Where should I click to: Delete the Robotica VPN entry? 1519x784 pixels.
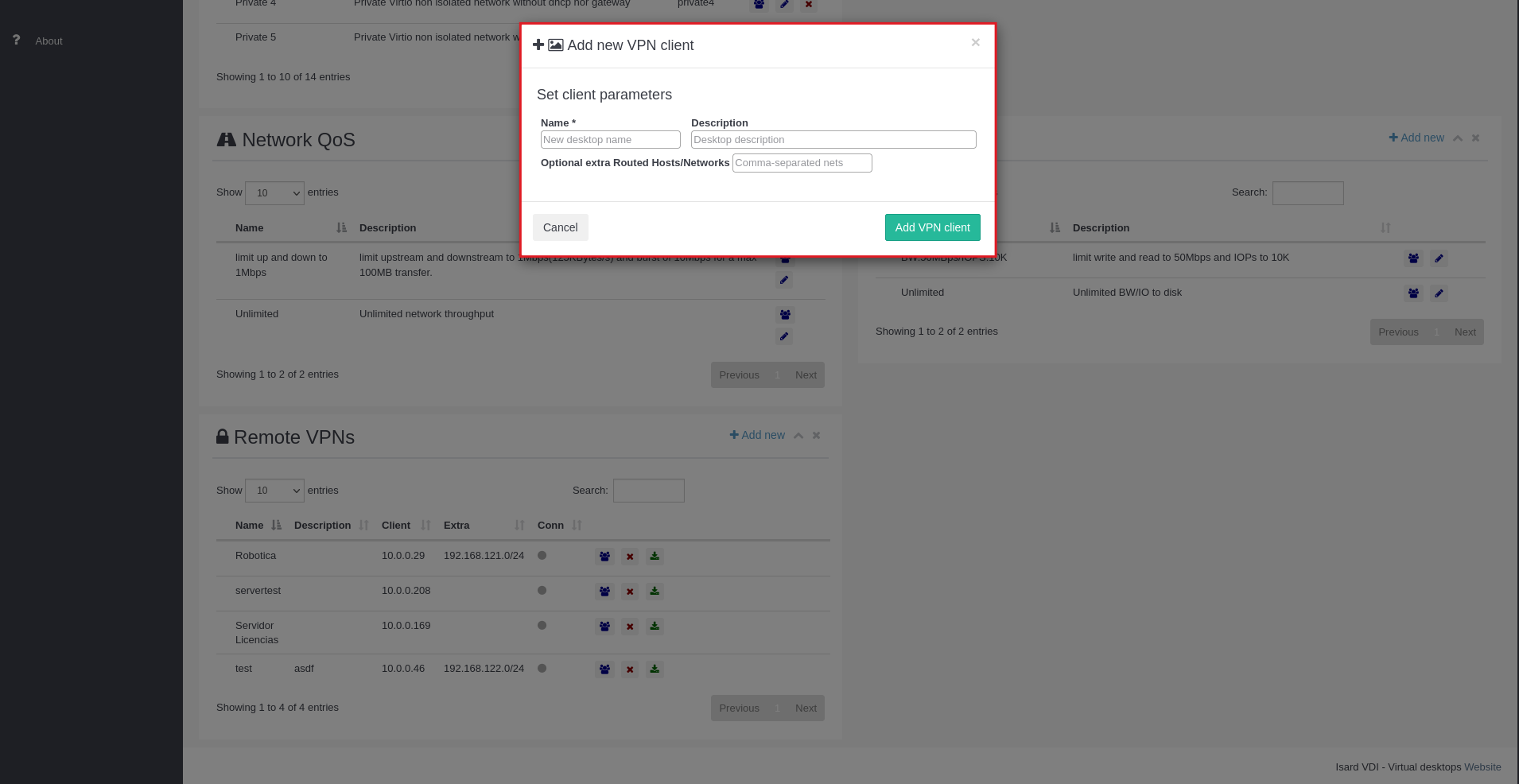[630, 557]
